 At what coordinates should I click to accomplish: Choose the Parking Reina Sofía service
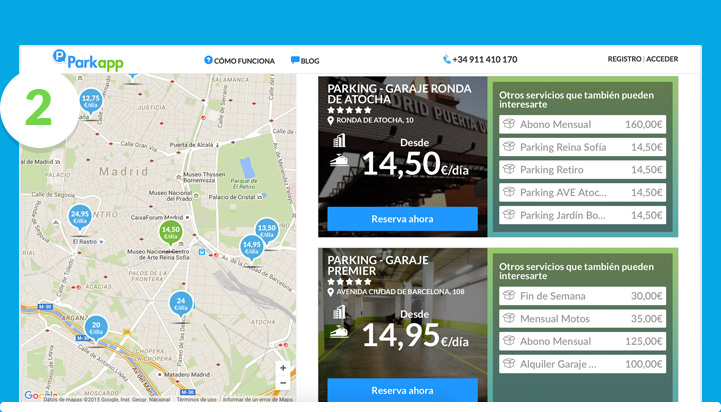tap(582, 147)
